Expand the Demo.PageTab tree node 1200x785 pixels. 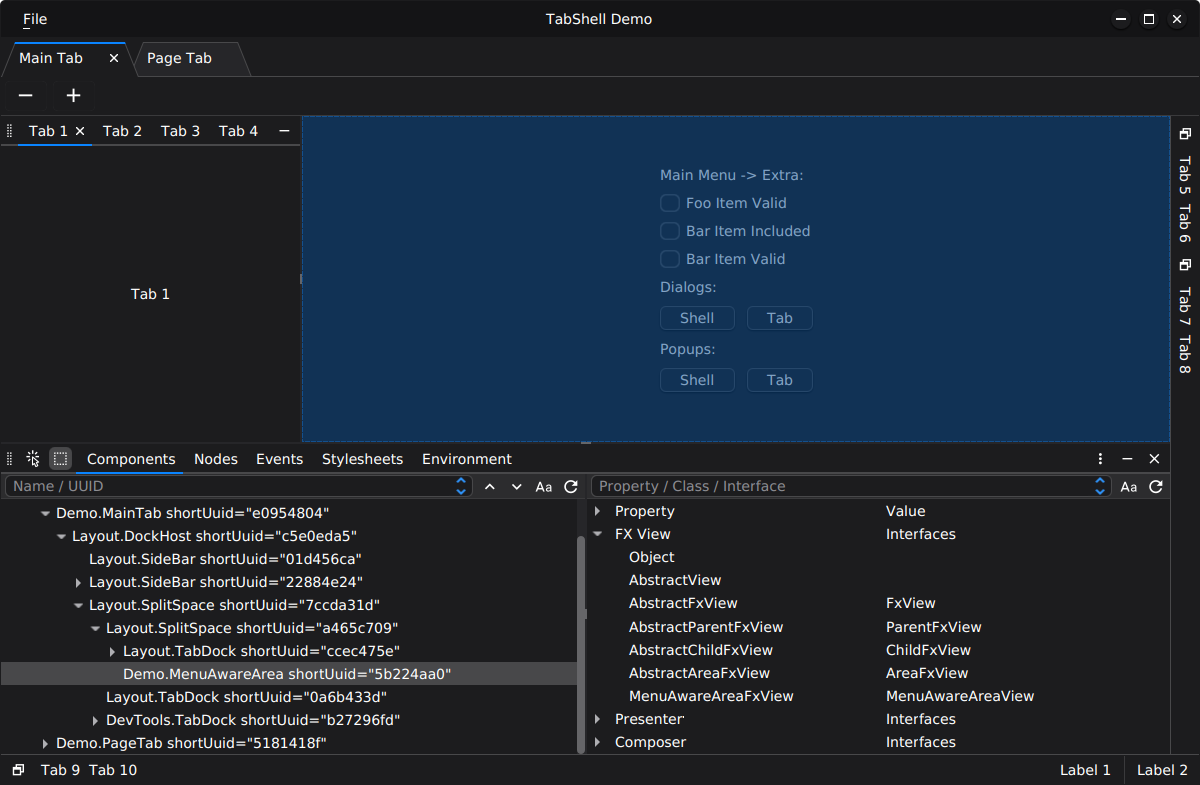[45, 743]
